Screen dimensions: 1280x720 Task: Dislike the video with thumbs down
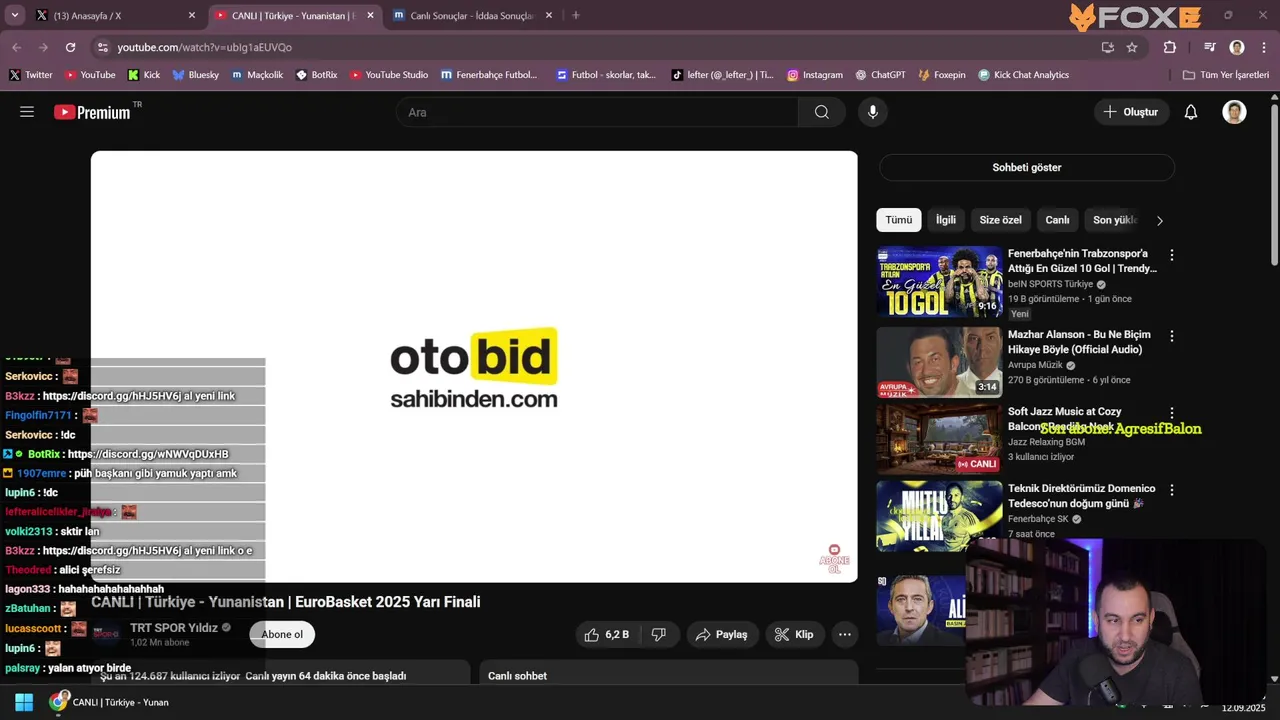(x=658, y=634)
